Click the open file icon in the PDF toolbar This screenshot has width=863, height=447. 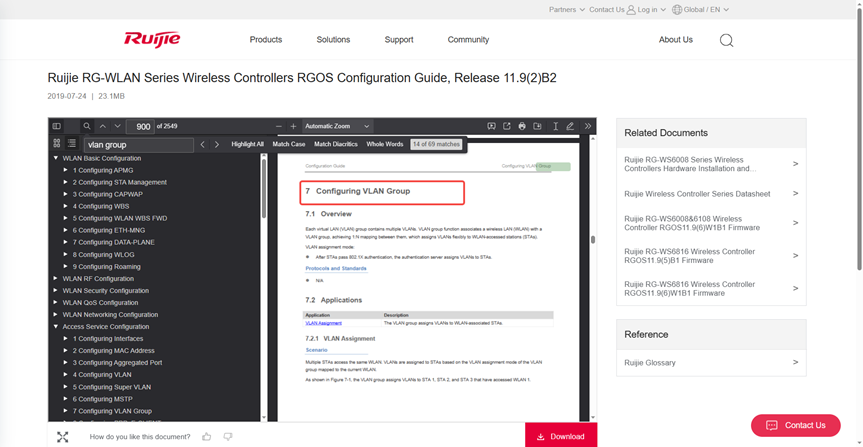tap(507, 126)
